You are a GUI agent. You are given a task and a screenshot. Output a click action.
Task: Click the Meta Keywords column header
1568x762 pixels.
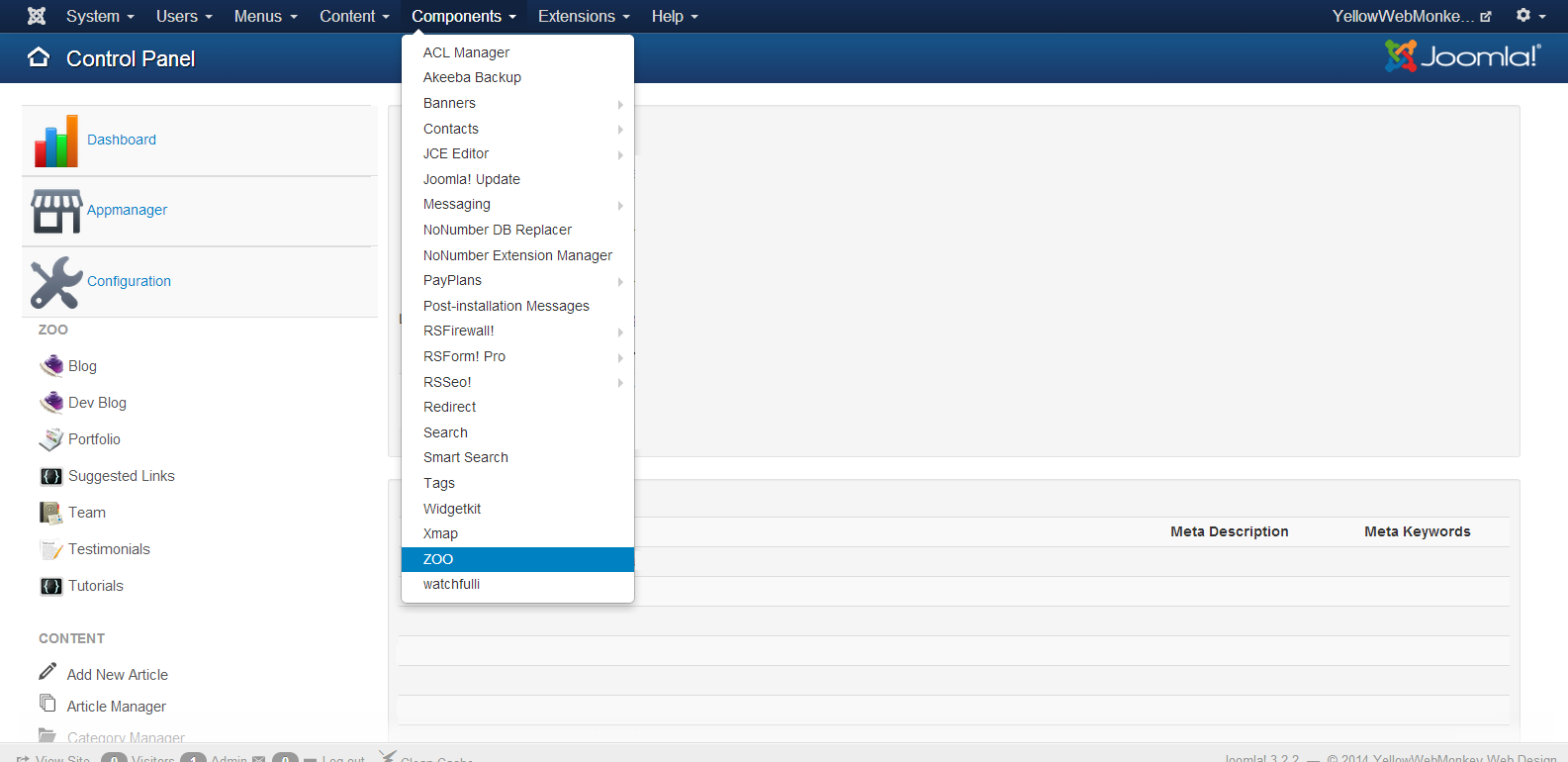click(1418, 531)
